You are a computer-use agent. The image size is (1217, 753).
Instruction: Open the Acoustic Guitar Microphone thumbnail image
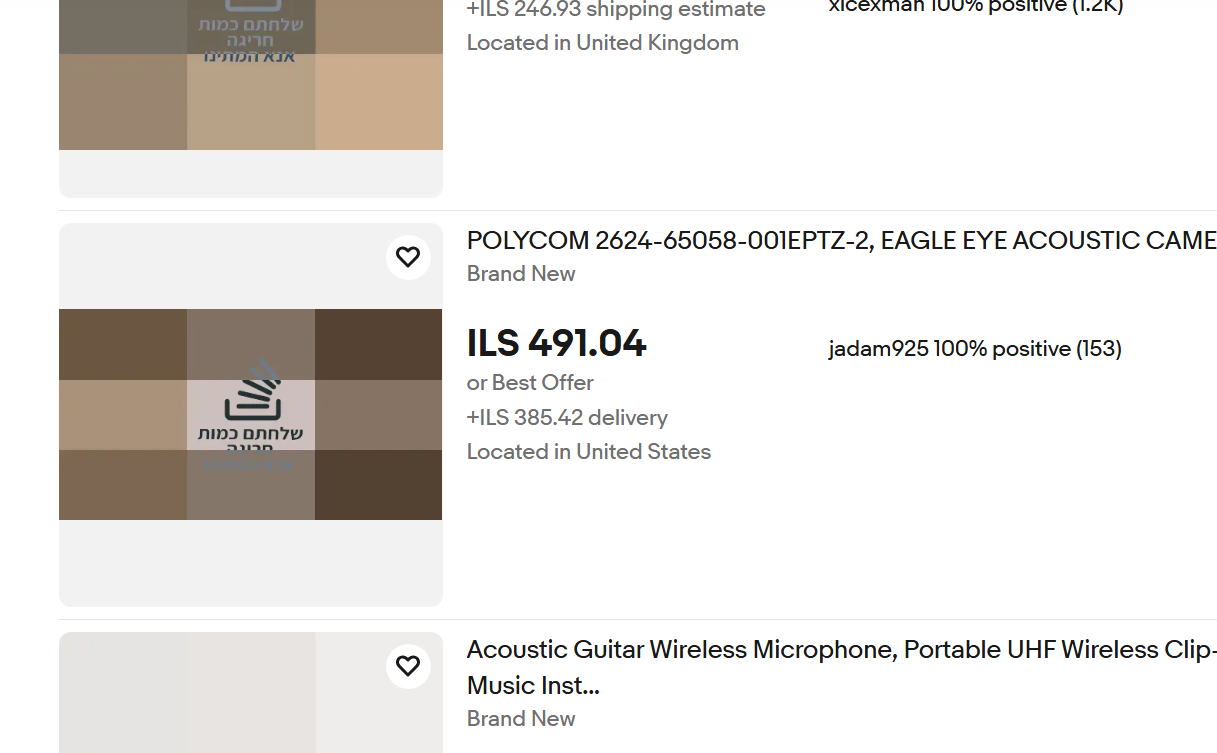[250, 700]
